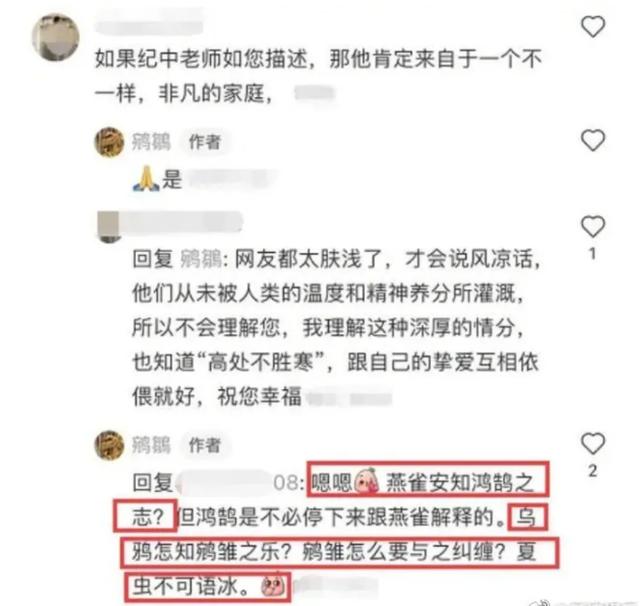Image resolution: width=640 pixels, height=606 pixels.
Task: Tap the 作者 badge on the 🙏是 reply
Action: [204, 142]
